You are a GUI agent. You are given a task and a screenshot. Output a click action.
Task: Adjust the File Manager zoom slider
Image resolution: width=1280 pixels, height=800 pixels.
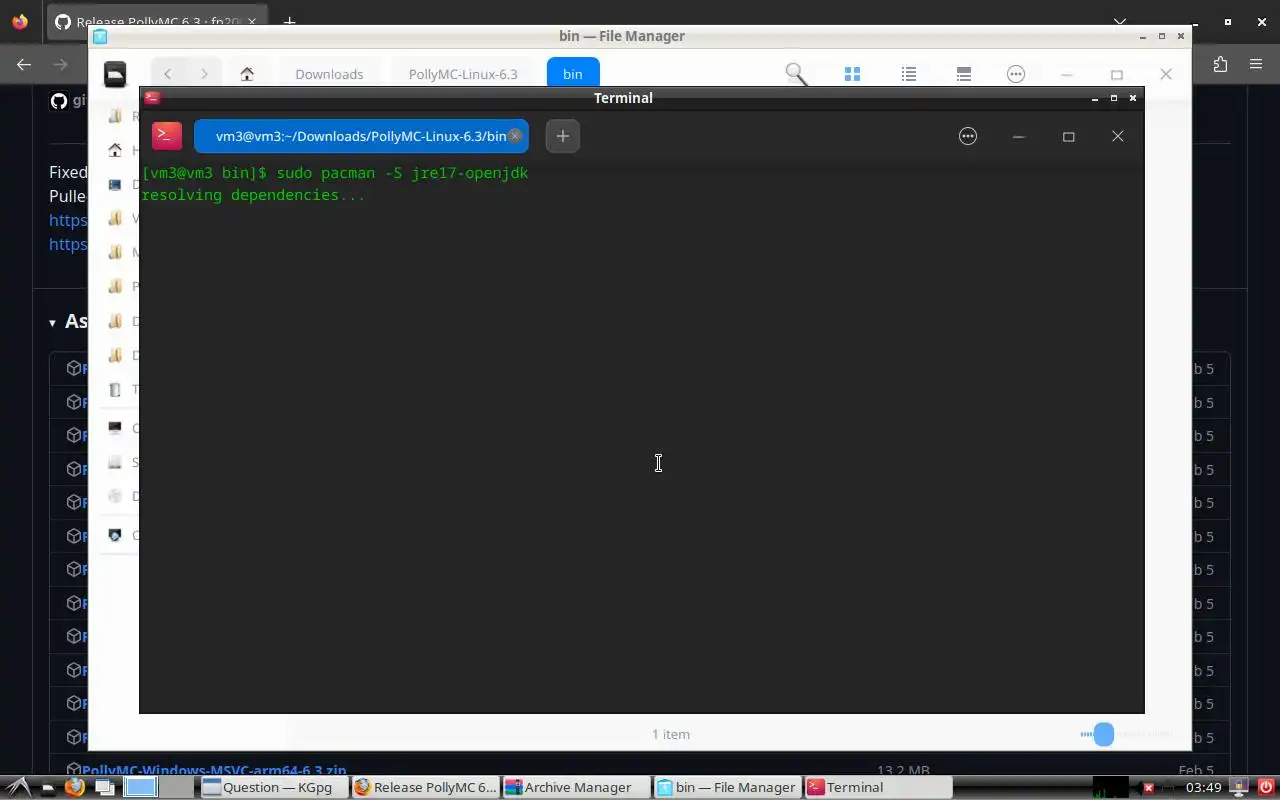pyautogui.click(x=1103, y=734)
